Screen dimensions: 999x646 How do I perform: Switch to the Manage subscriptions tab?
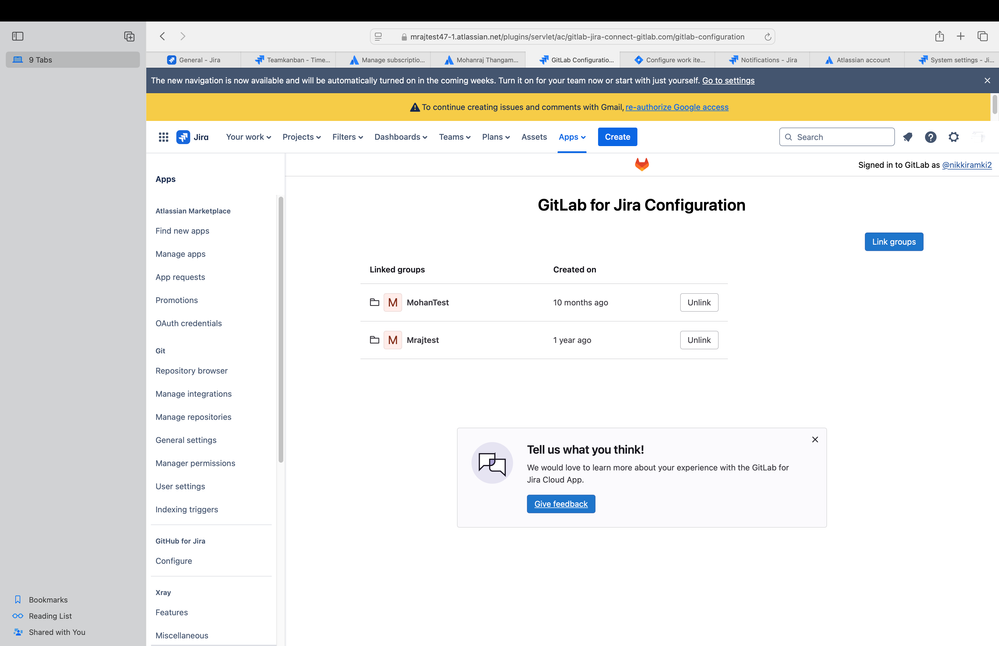383,60
